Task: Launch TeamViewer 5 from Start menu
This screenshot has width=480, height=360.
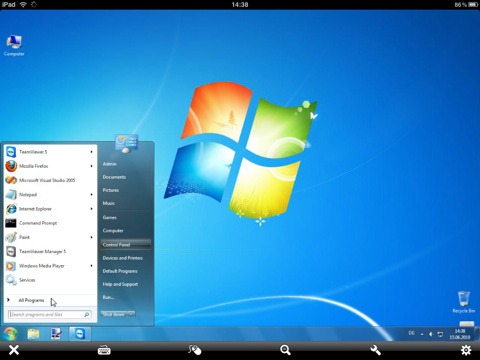Action: click(x=49, y=152)
